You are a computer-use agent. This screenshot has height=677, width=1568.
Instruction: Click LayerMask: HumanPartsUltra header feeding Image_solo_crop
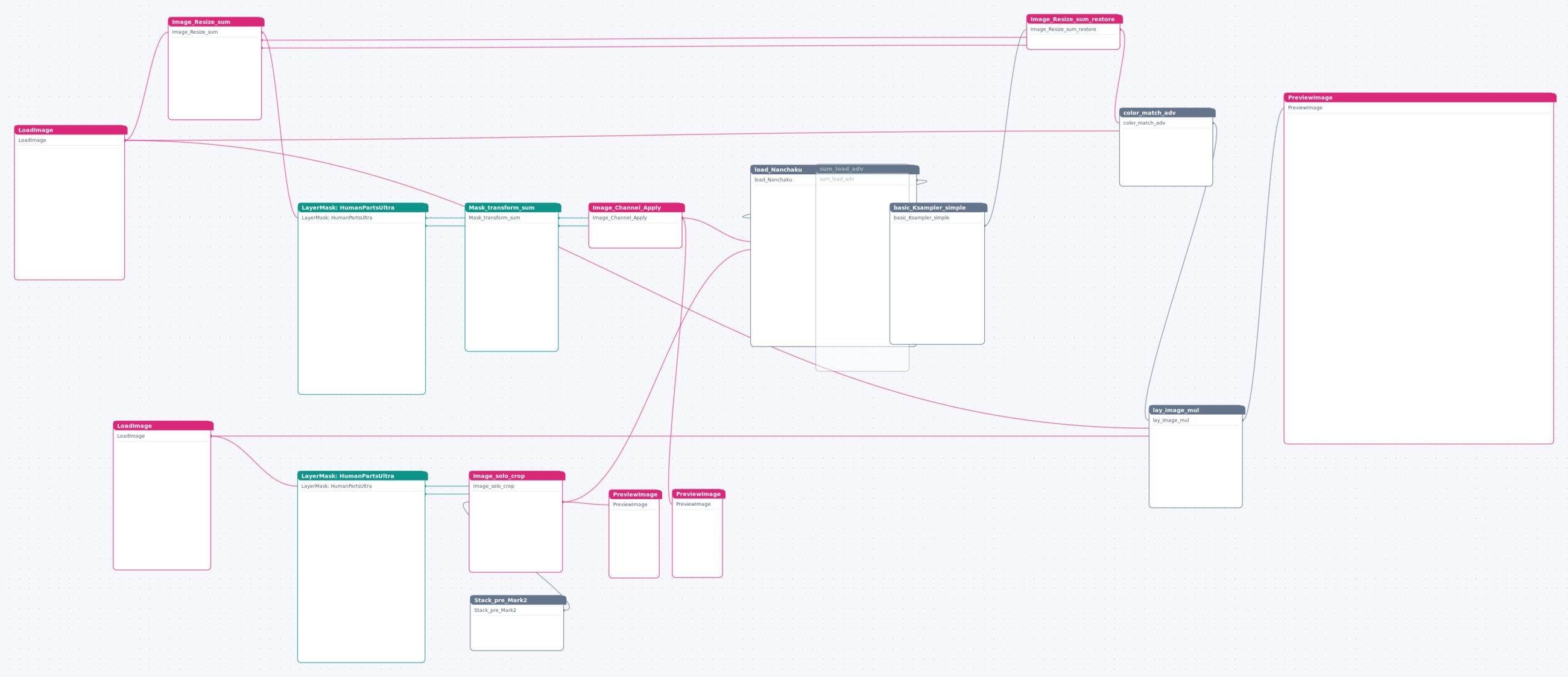tap(362, 476)
